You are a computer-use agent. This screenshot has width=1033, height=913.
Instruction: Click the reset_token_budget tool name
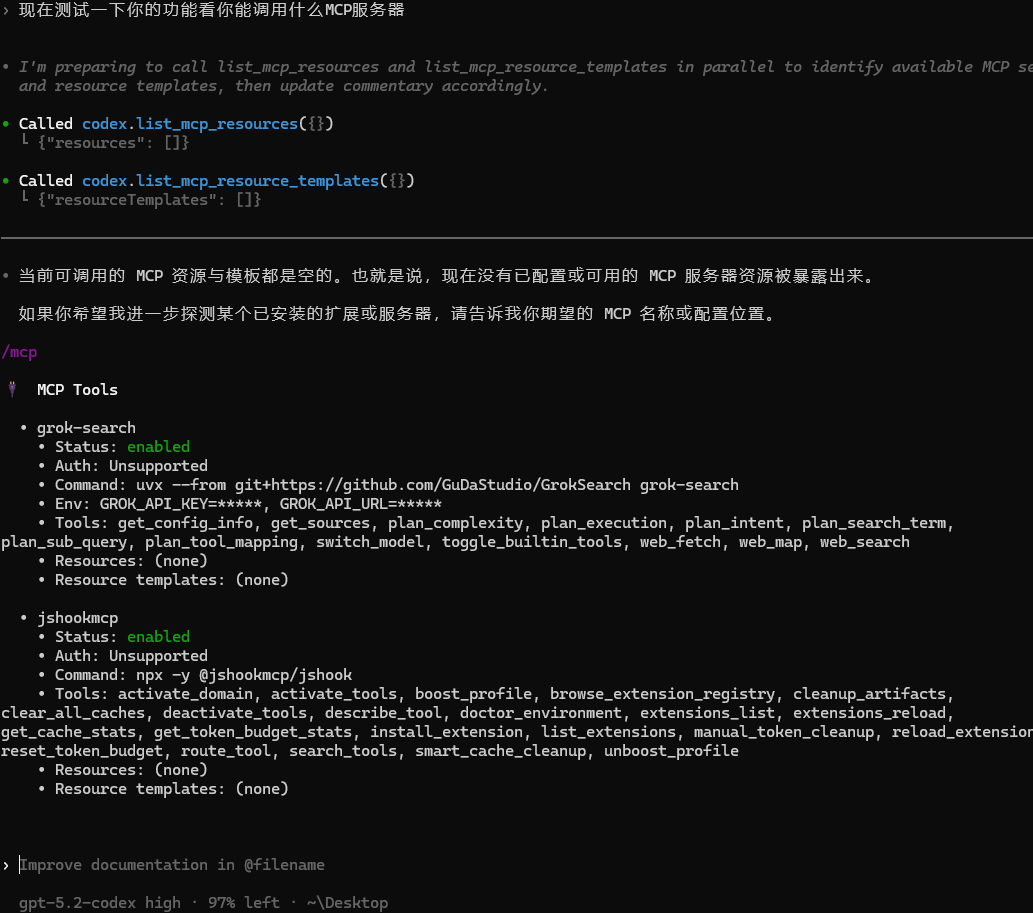click(82, 752)
